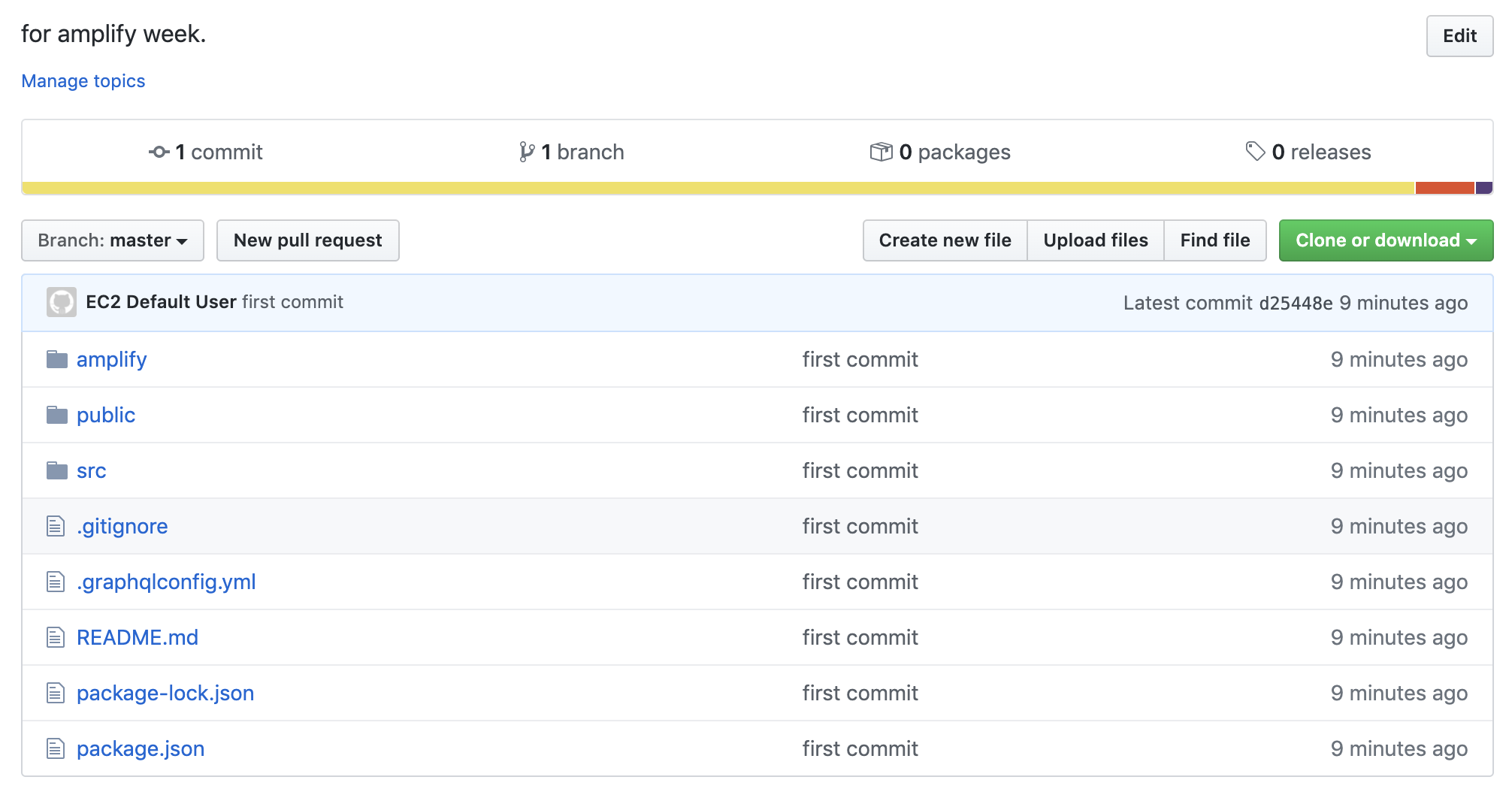Open first commit message in amplify row
The height and width of the screenshot is (792, 1512).
click(860, 359)
